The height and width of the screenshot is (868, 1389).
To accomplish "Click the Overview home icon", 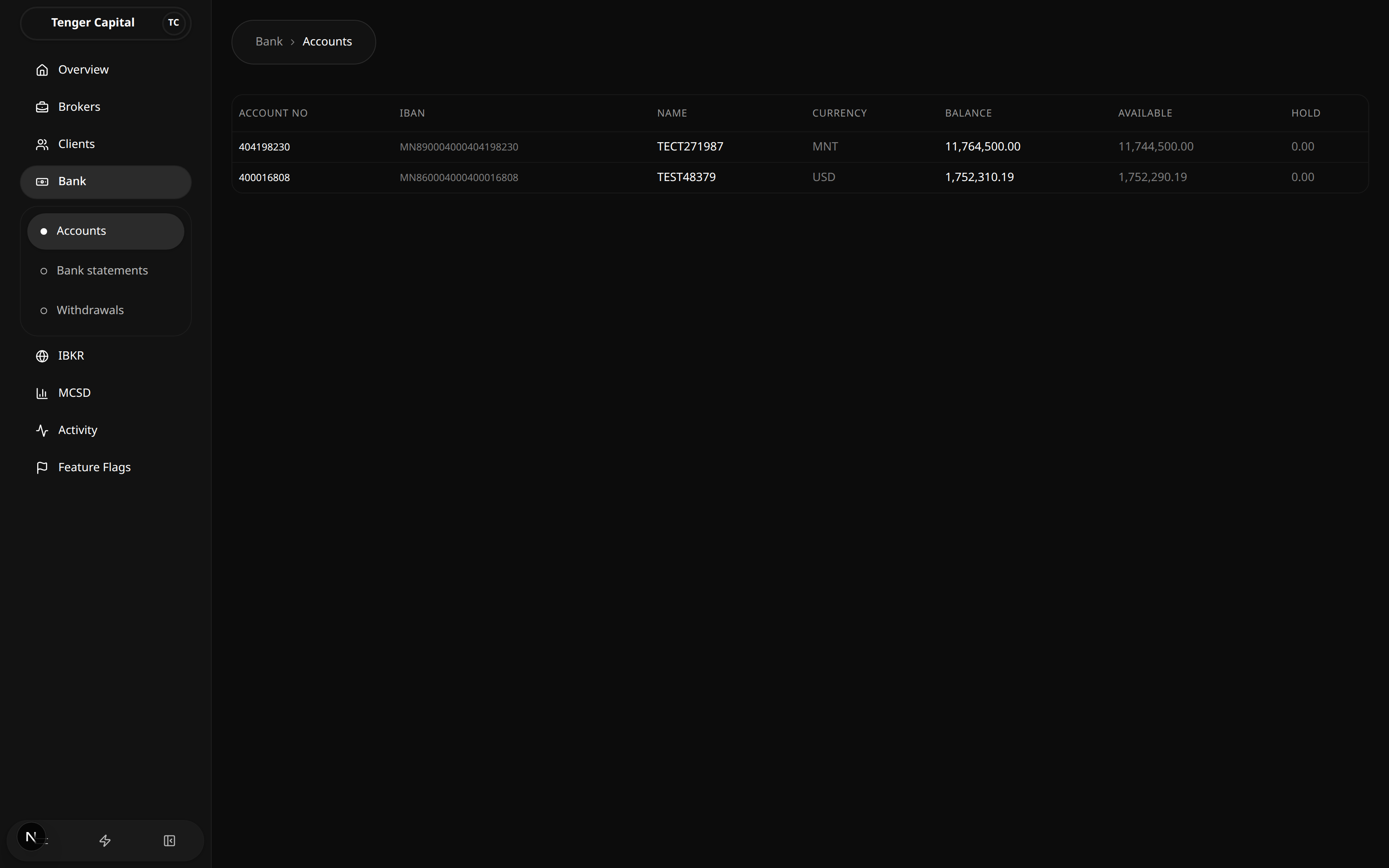I will 42,69.
